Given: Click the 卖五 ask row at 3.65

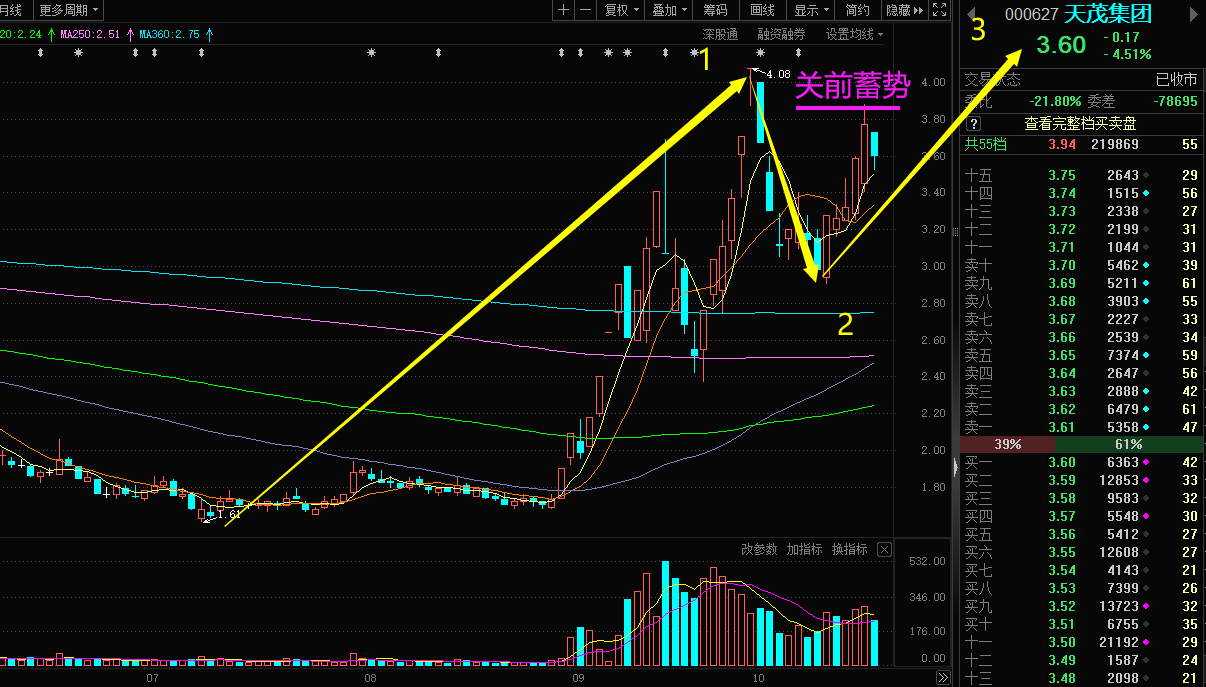Looking at the screenshot, I should pyautogui.click(x=1080, y=356).
